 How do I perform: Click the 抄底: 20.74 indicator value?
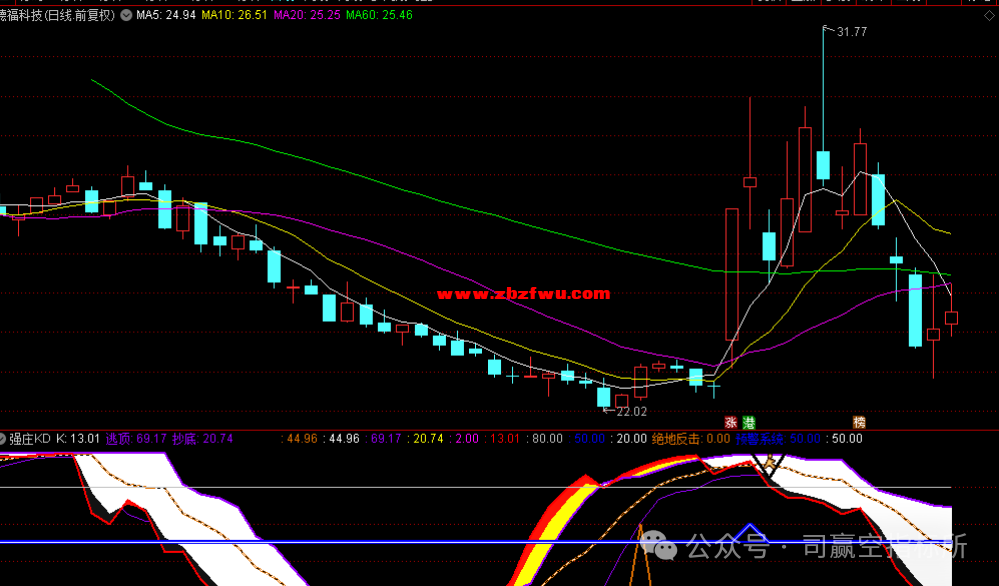click(203, 439)
